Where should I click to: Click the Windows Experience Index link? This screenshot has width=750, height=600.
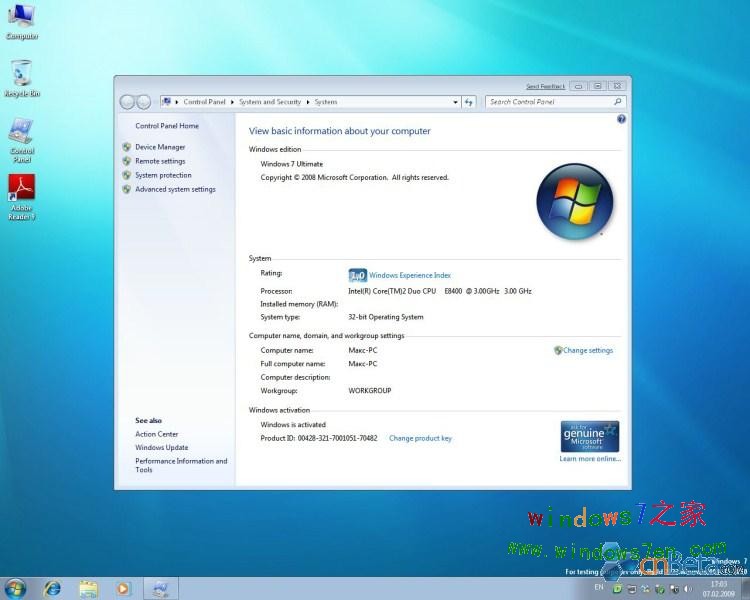410,275
